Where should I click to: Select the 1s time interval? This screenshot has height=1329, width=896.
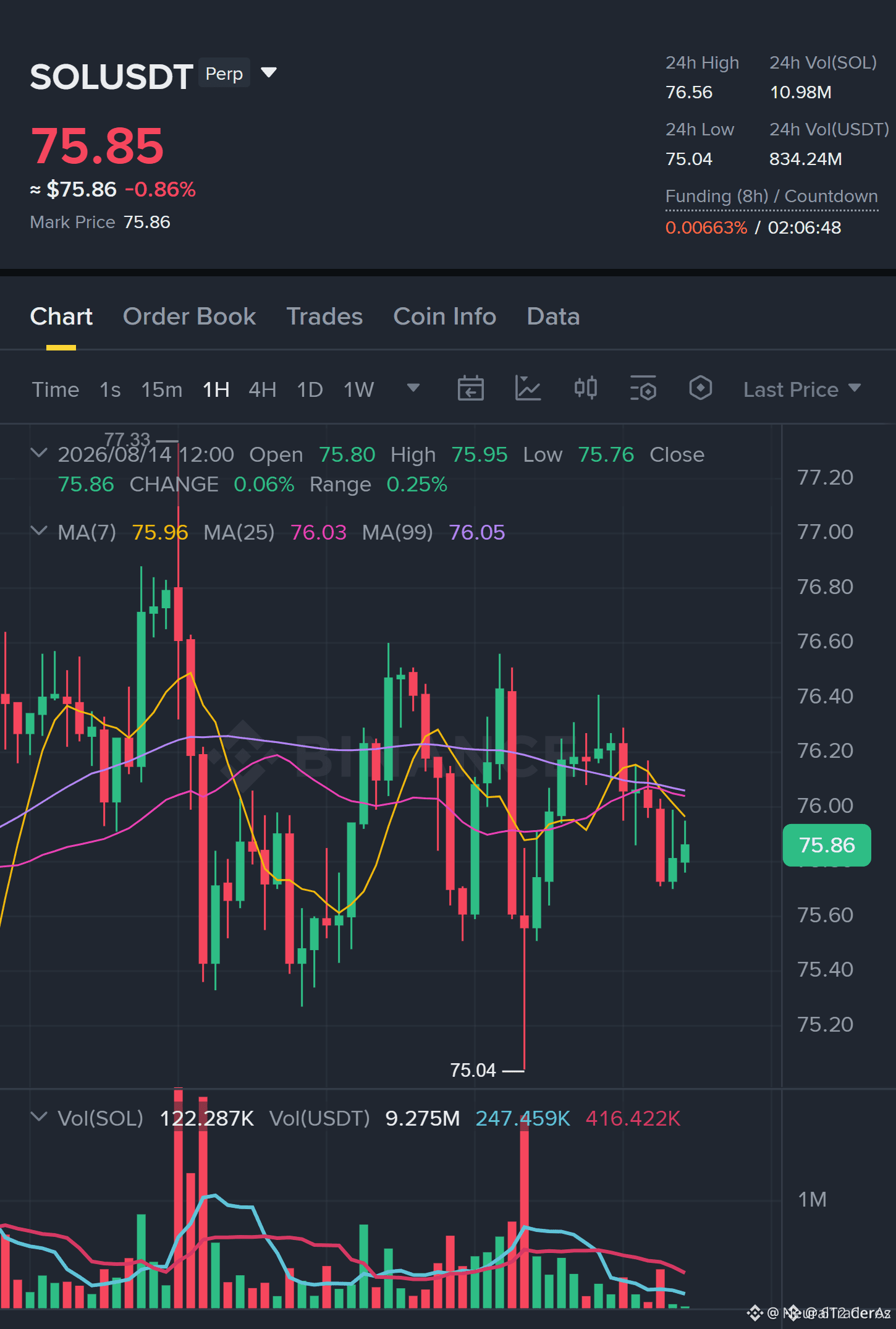pyautogui.click(x=110, y=389)
